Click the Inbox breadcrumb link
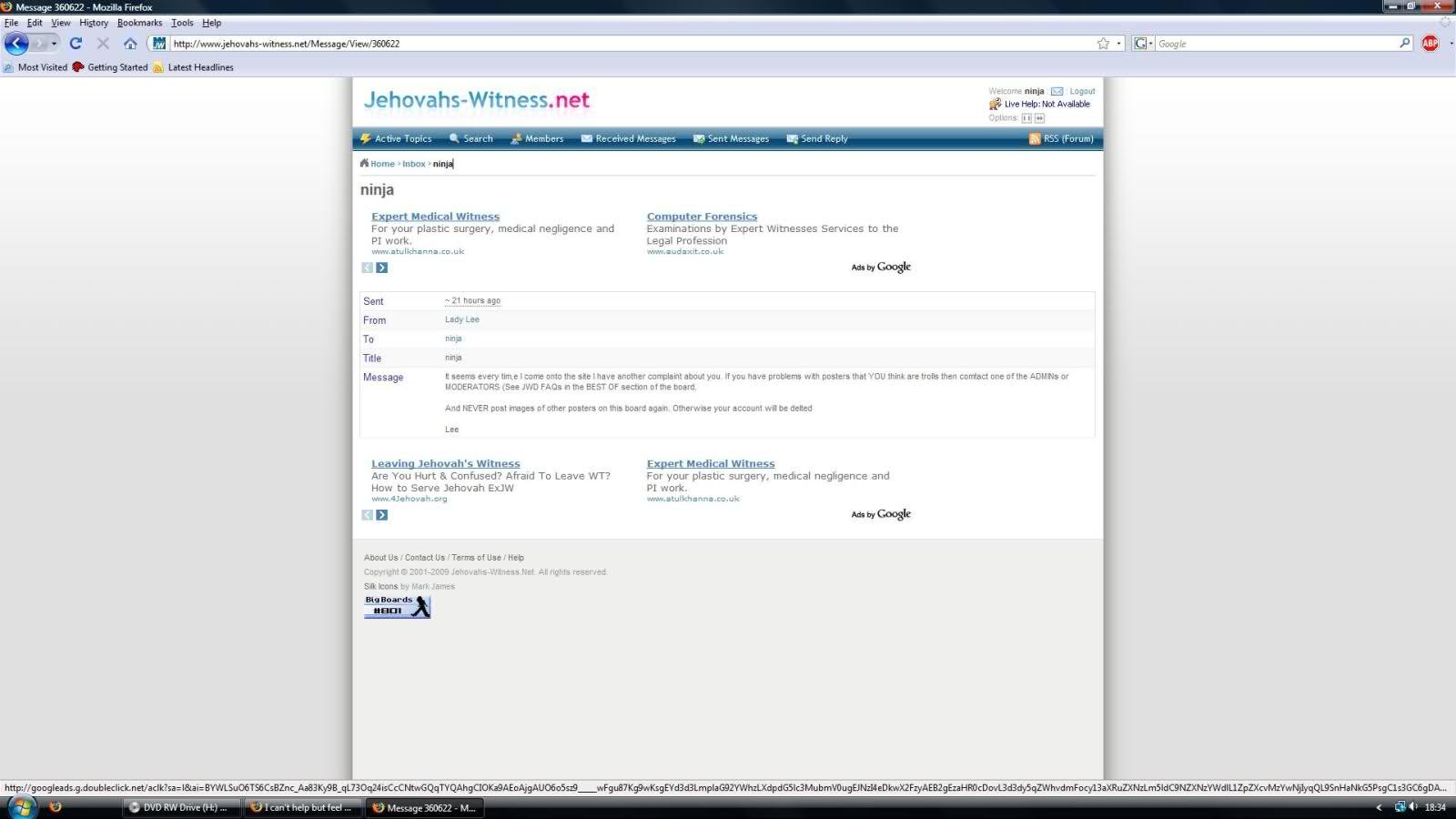Screen dimensions: 1456x819 coord(414,164)
